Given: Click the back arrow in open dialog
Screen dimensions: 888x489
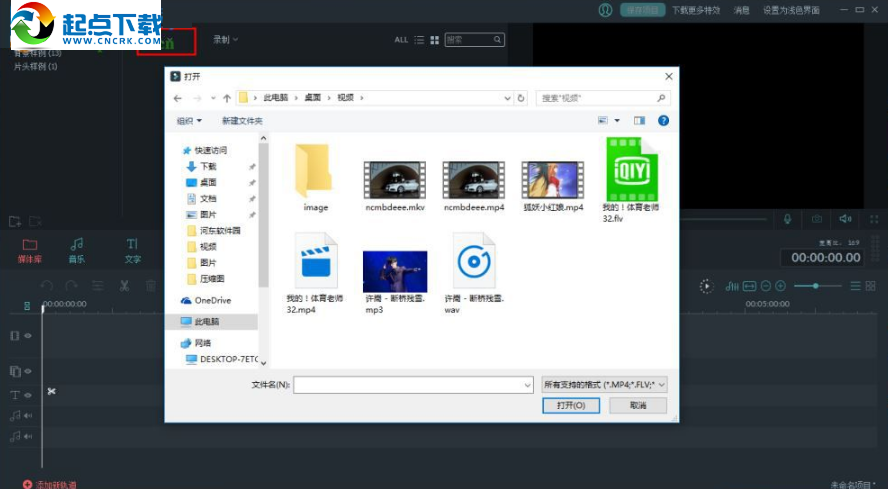Looking at the screenshot, I should click(178, 98).
